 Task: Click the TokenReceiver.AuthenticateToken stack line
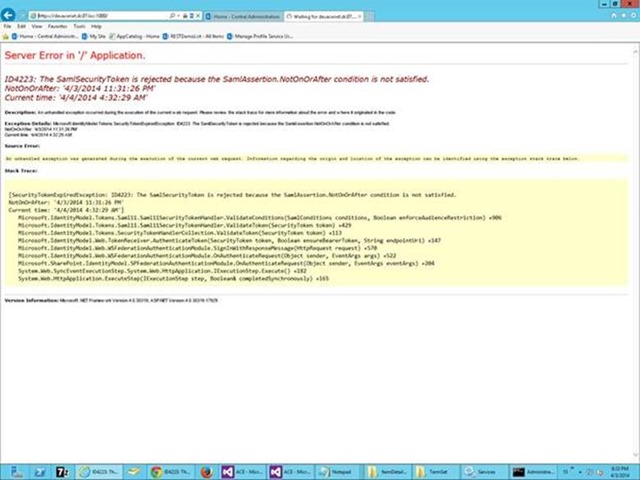[229, 240]
